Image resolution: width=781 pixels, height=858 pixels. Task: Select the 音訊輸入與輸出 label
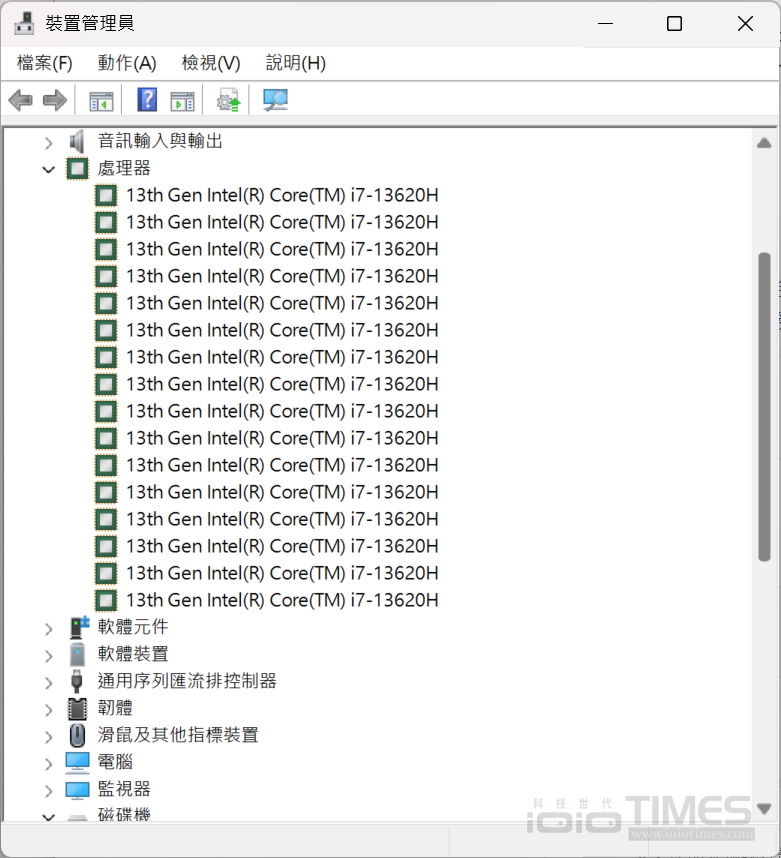(x=160, y=141)
